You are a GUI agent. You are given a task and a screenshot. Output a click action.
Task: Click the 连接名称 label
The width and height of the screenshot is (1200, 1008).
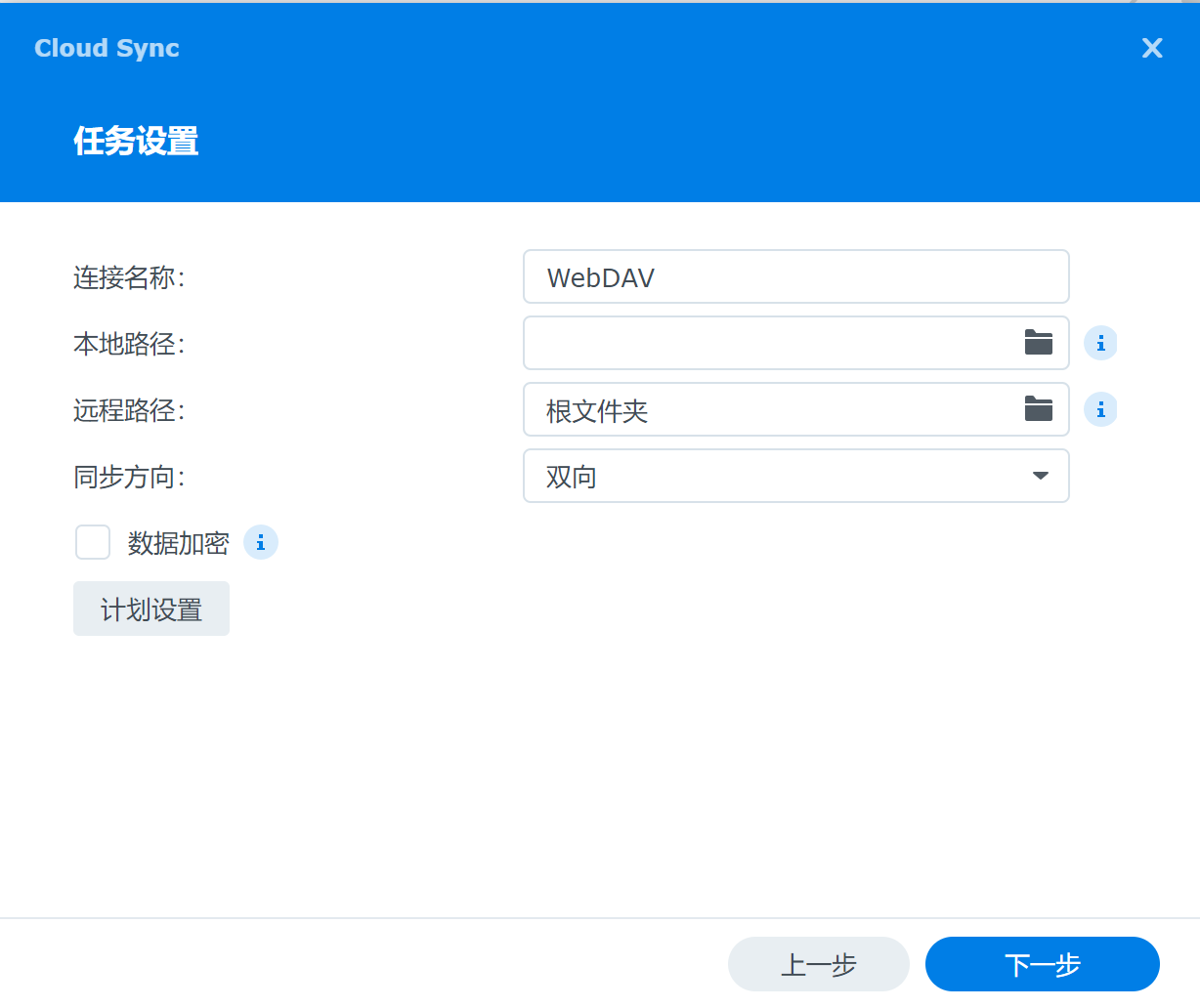129,278
